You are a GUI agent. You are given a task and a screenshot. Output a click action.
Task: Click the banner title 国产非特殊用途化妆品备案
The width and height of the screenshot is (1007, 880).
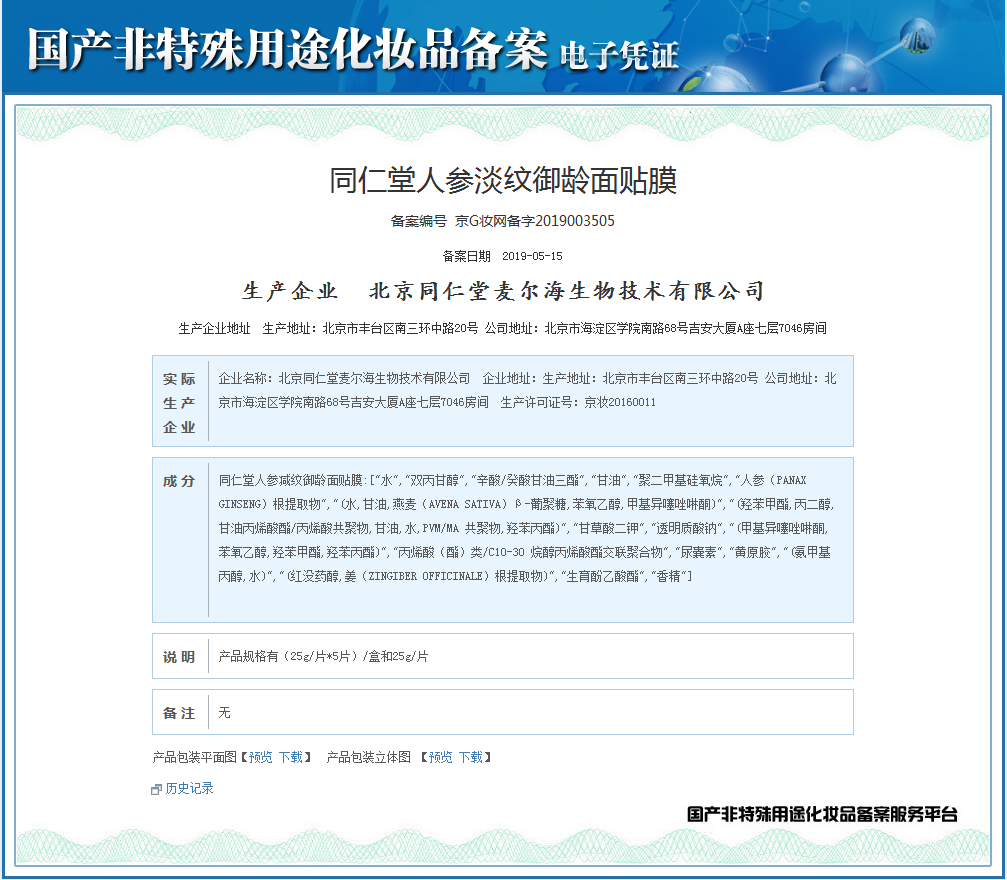tap(287, 49)
